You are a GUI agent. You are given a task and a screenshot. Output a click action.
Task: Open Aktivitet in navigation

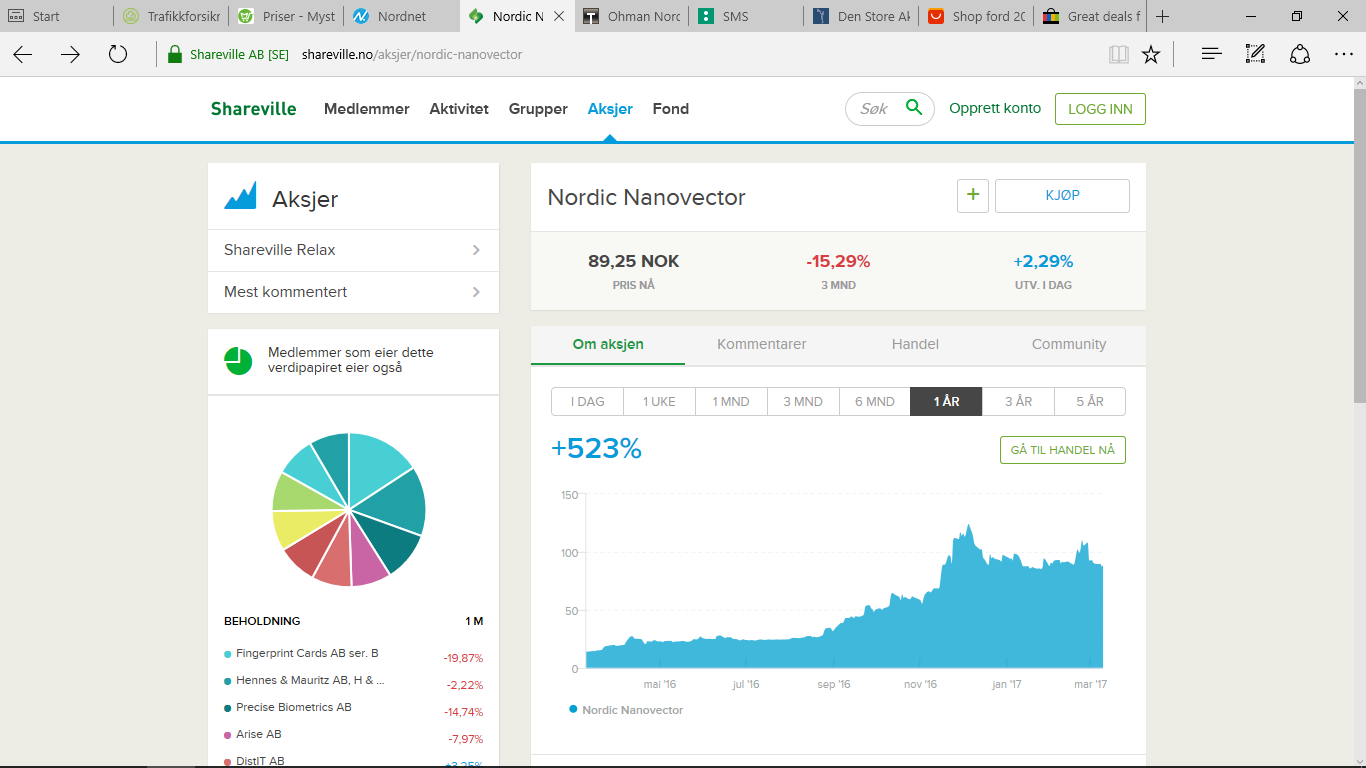pos(459,109)
